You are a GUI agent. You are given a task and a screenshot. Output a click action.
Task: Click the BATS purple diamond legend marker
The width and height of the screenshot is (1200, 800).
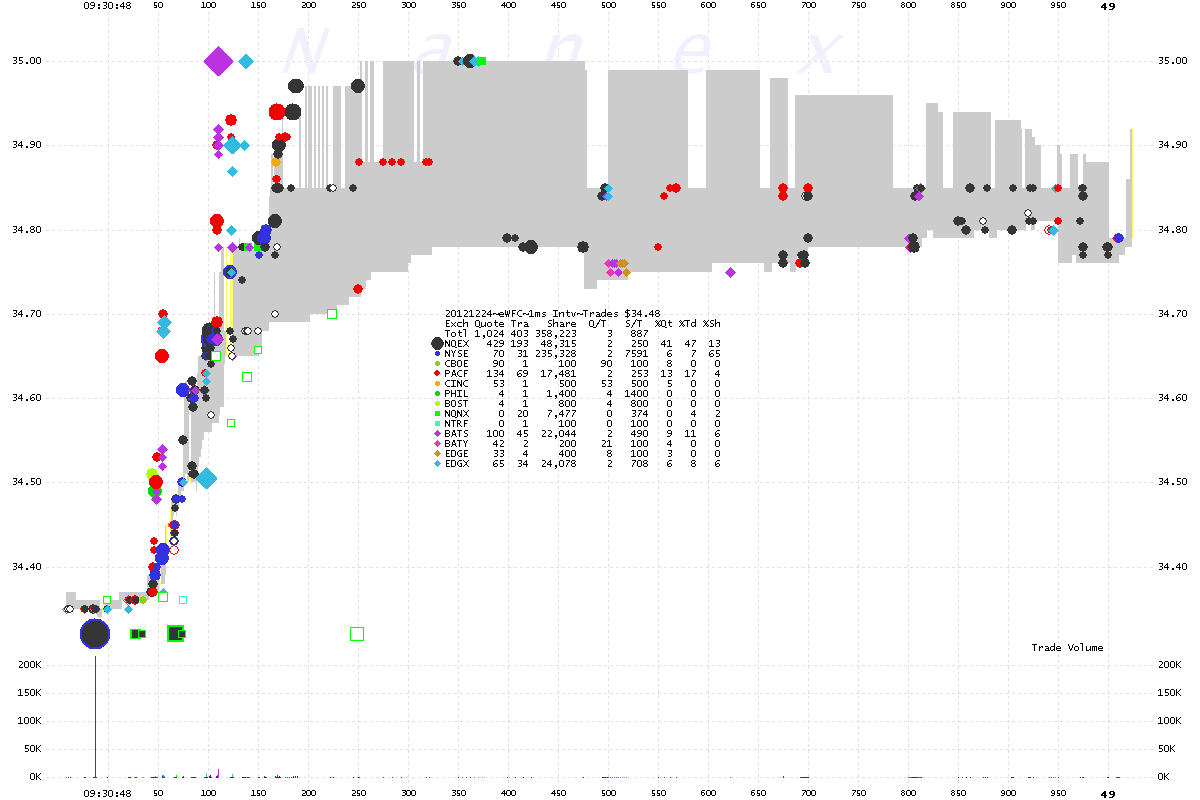(x=437, y=434)
